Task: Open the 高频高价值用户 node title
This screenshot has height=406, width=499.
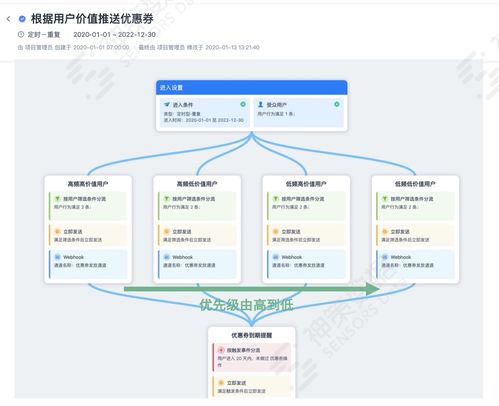Action: point(88,184)
